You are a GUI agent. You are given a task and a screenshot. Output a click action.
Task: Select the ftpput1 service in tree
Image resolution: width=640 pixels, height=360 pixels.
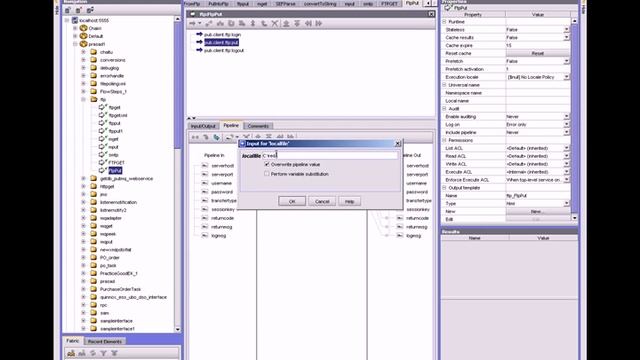point(116,131)
